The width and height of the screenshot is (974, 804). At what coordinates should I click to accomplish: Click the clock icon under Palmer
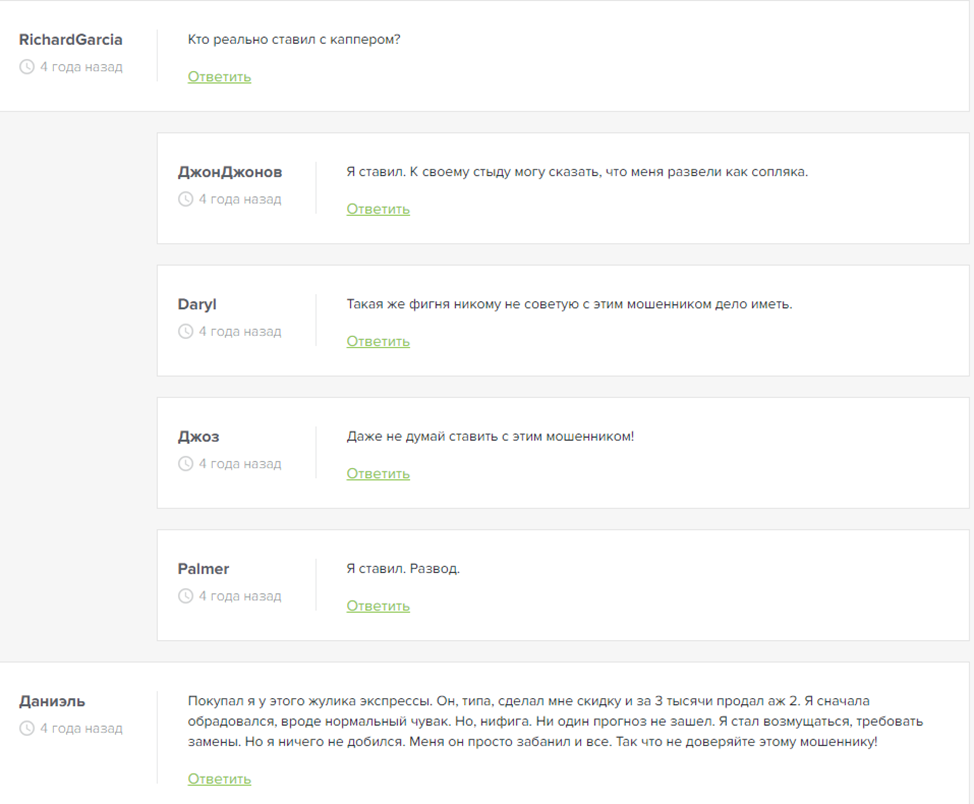(185, 596)
